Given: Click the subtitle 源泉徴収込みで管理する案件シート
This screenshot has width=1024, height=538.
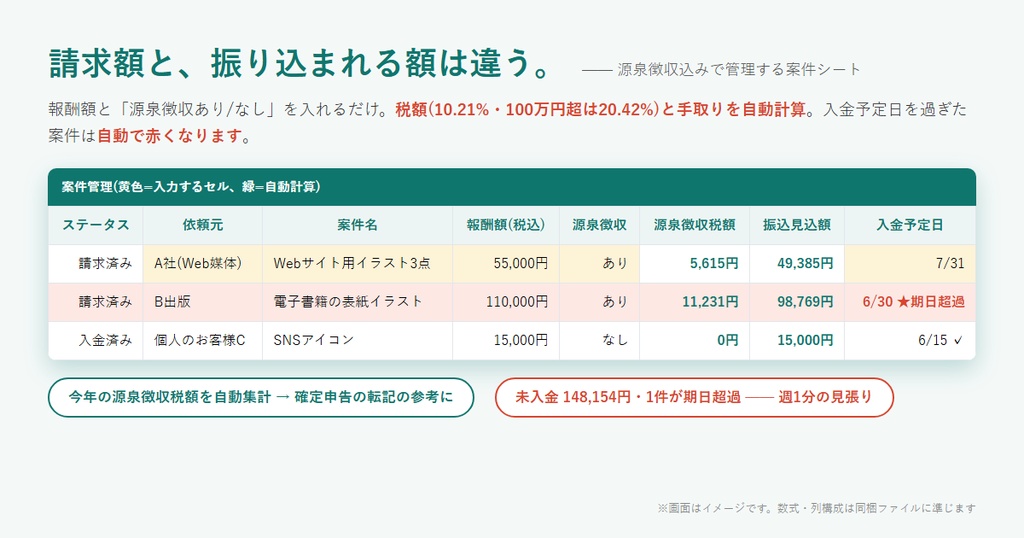Looking at the screenshot, I should tap(739, 69).
